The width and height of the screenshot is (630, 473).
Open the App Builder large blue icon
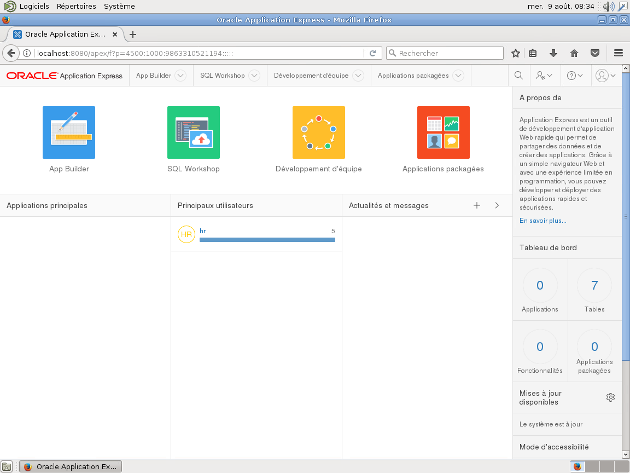[69, 132]
